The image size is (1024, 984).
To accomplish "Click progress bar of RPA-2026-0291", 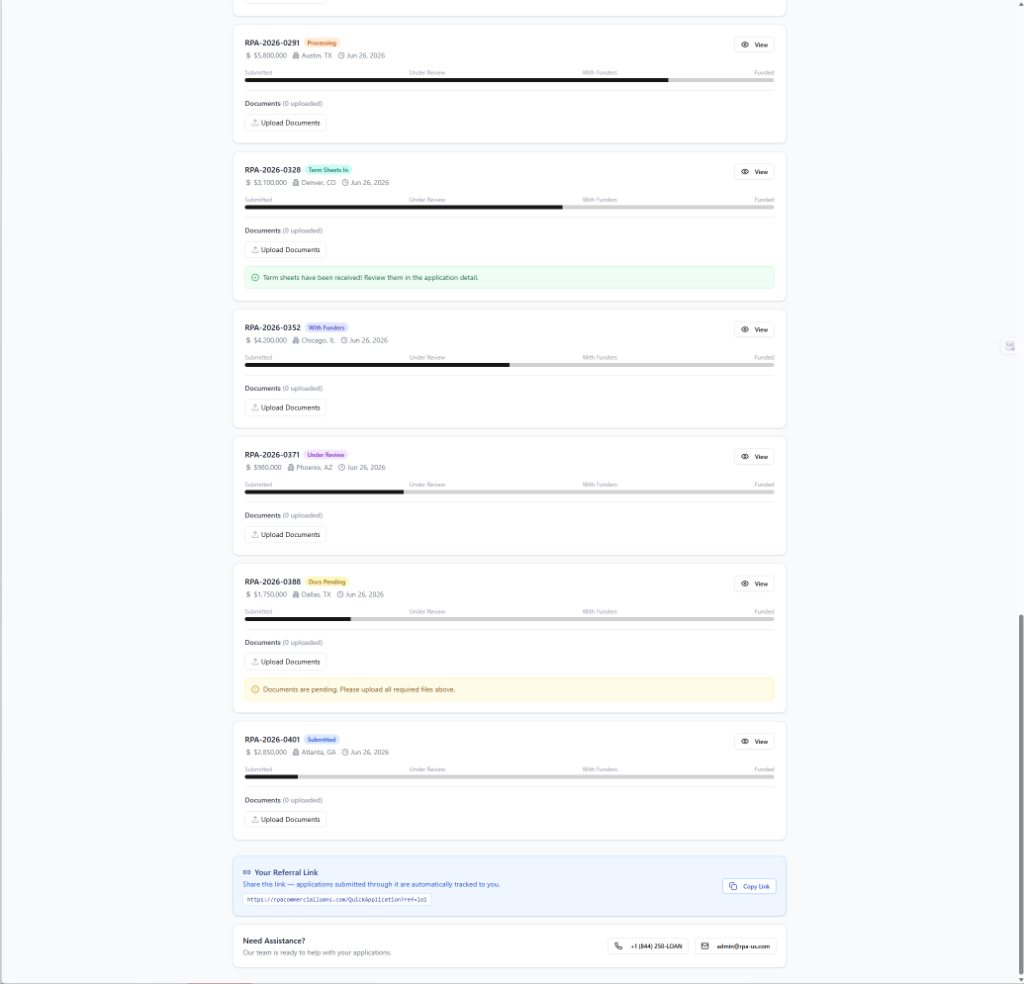I will point(509,80).
